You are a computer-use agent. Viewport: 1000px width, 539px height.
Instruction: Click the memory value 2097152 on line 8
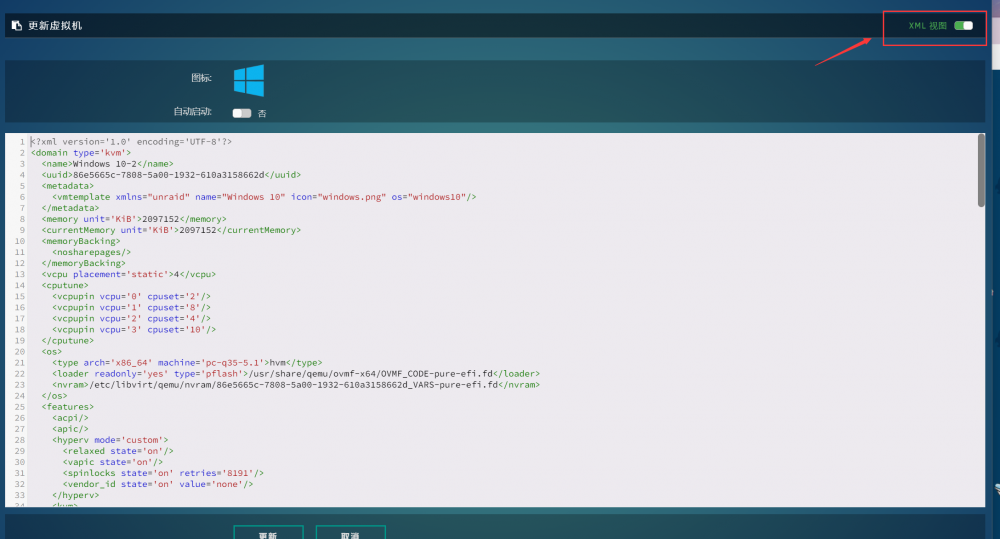click(x=161, y=219)
